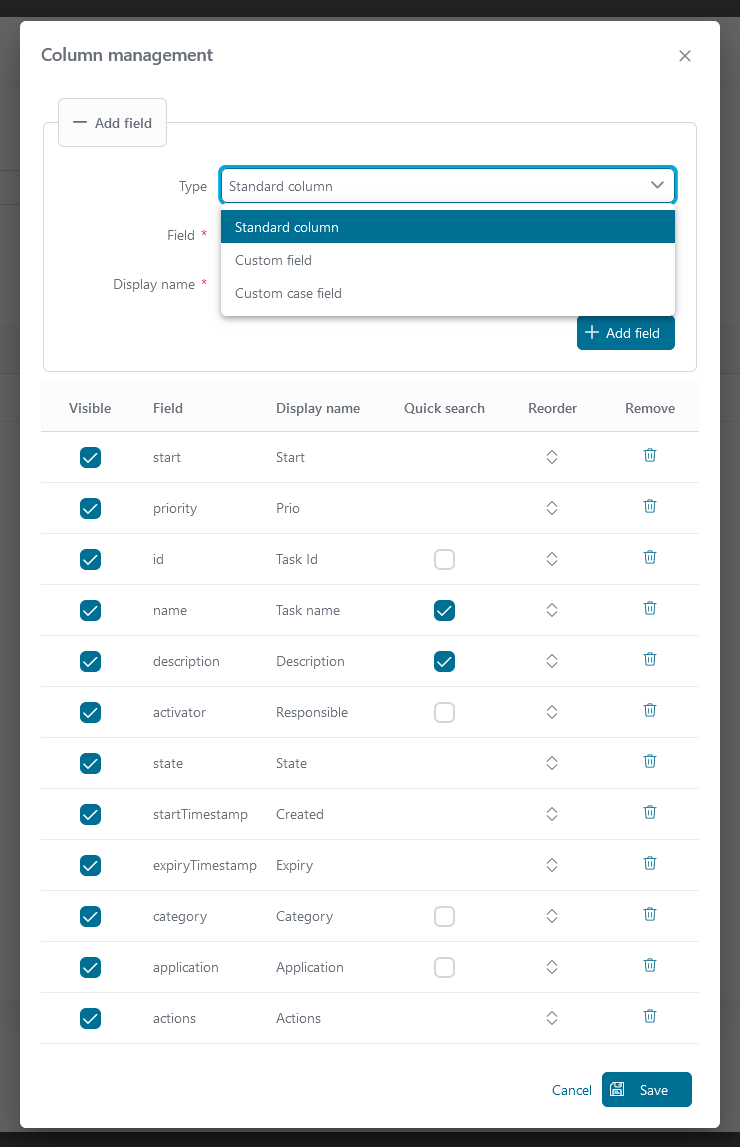Select Custom field from the dropdown list

273,260
